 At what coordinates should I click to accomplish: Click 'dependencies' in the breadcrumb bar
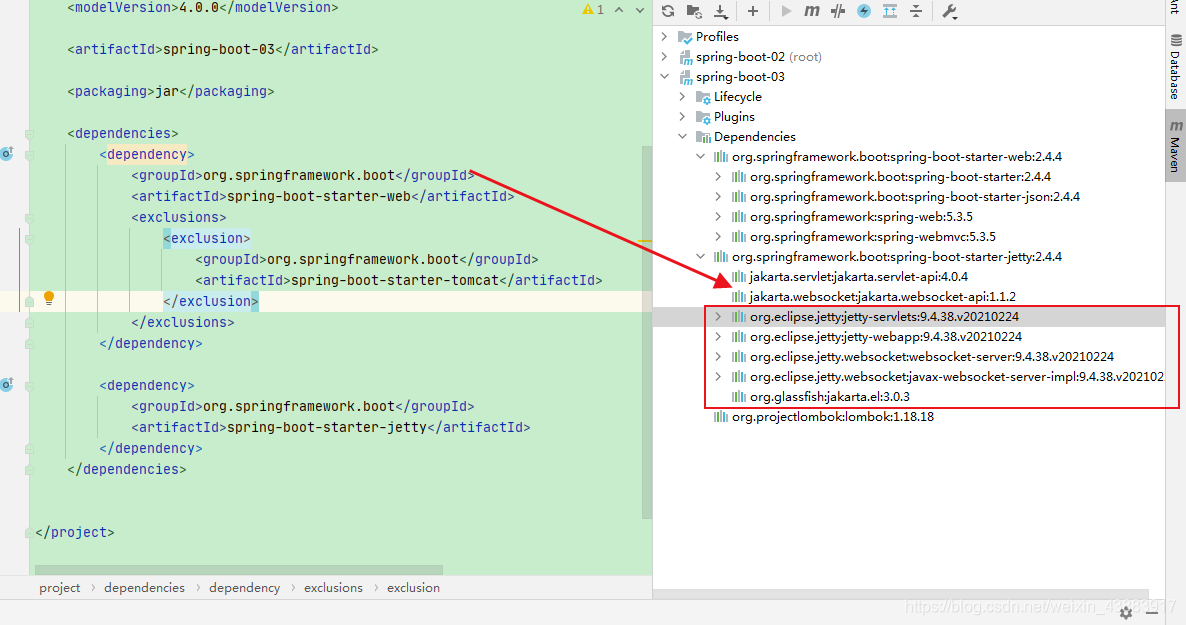(x=144, y=588)
